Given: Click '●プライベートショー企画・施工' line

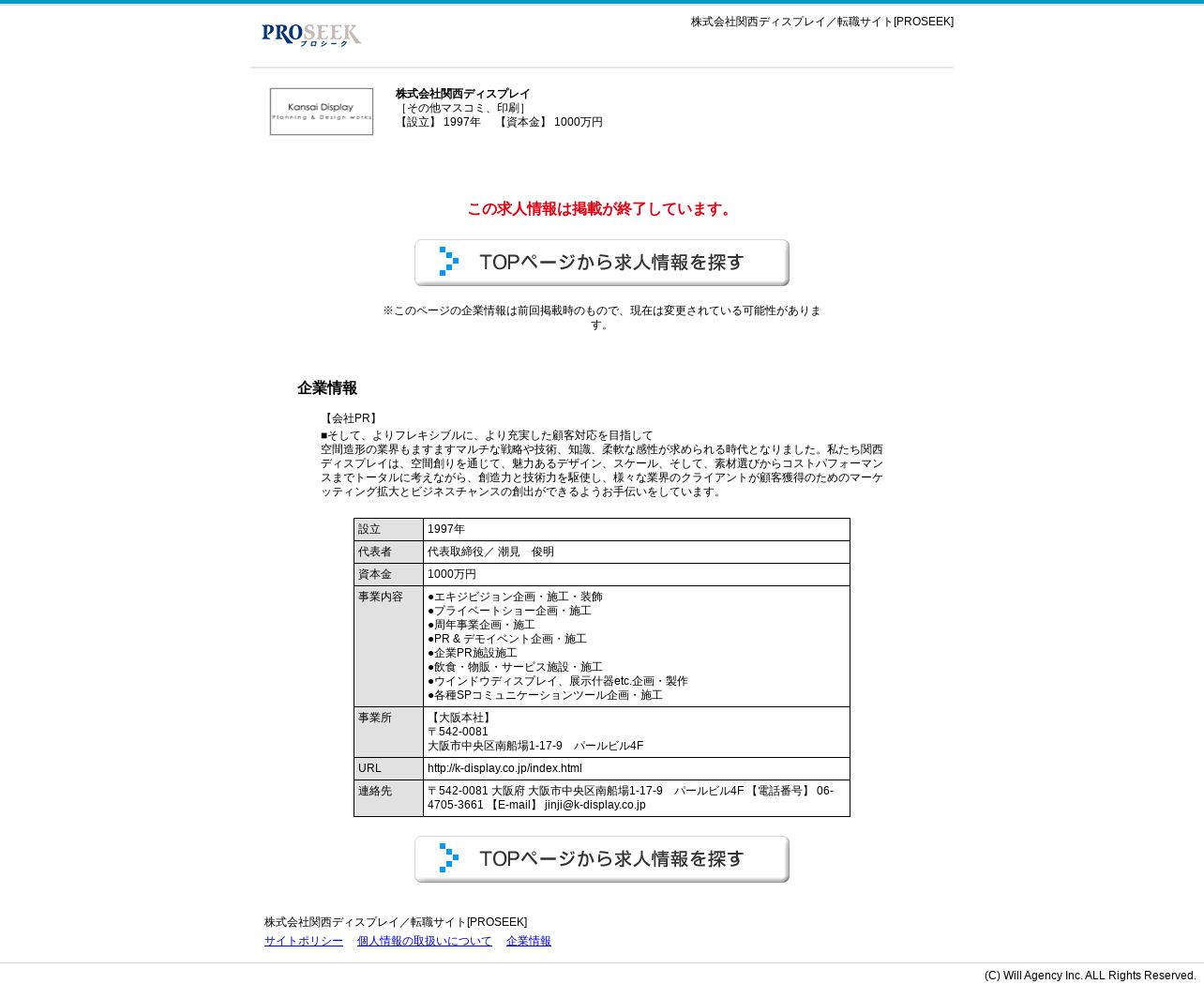Looking at the screenshot, I should click(509, 611).
